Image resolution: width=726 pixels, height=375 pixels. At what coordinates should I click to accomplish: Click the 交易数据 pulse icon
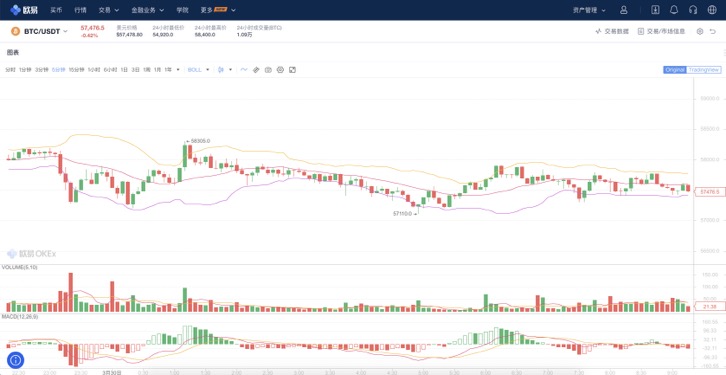pos(598,31)
